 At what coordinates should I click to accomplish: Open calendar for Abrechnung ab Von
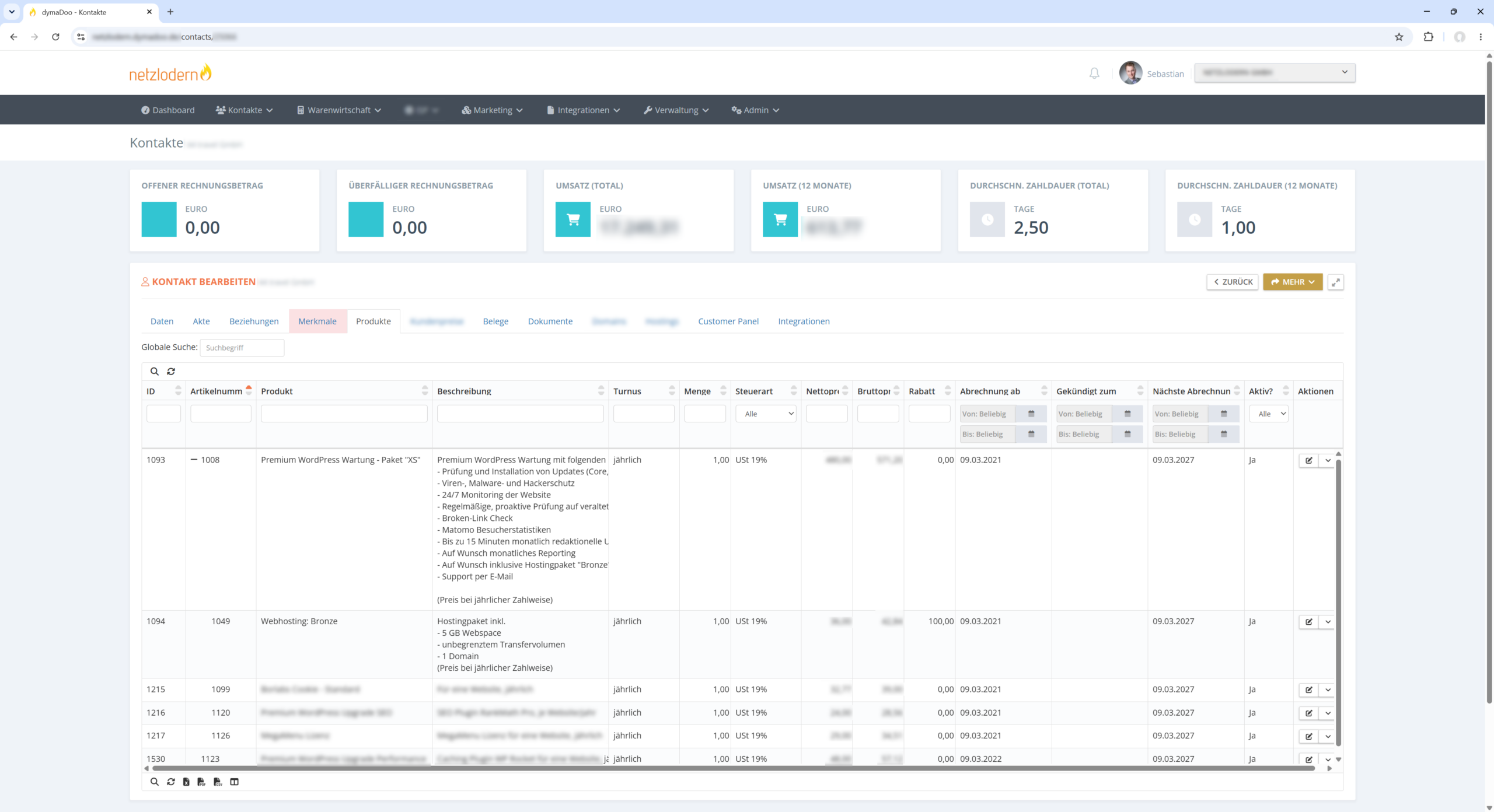[1031, 414]
